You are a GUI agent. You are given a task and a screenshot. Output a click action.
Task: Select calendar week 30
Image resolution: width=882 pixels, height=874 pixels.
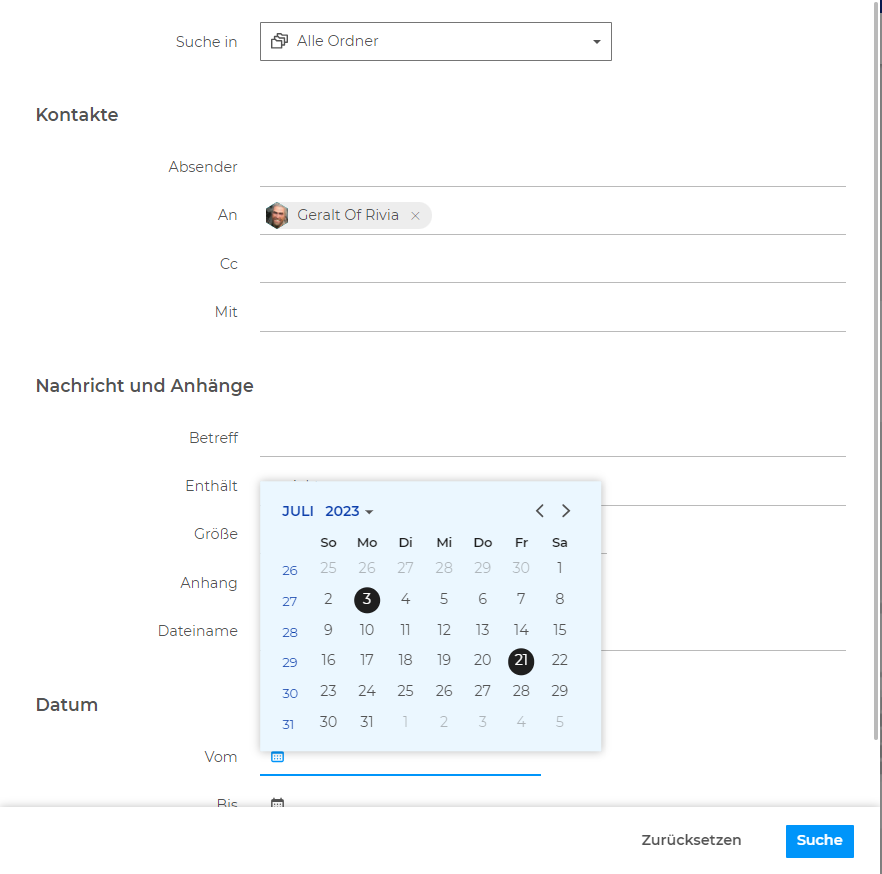(x=290, y=693)
